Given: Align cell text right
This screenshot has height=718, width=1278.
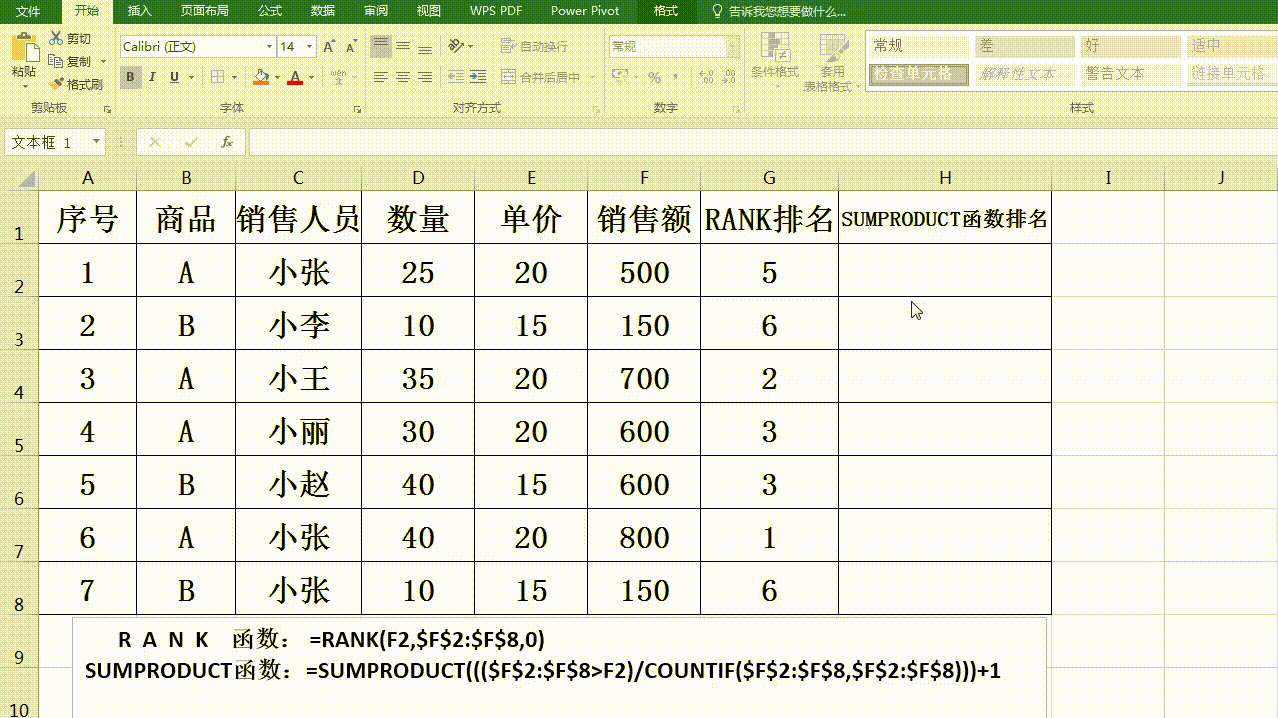Looking at the screenshot, I should pyautogui.click(x=425, y=77).
